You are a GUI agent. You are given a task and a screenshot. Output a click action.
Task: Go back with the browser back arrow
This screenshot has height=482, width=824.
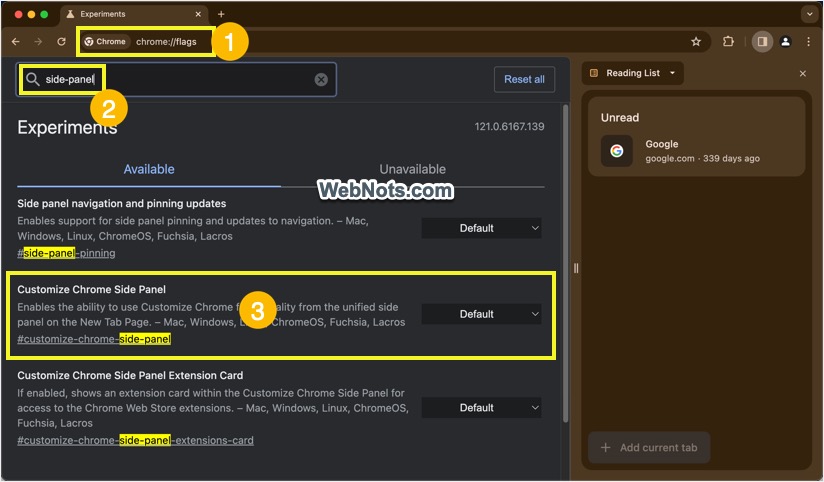click(x=16, y=42)
